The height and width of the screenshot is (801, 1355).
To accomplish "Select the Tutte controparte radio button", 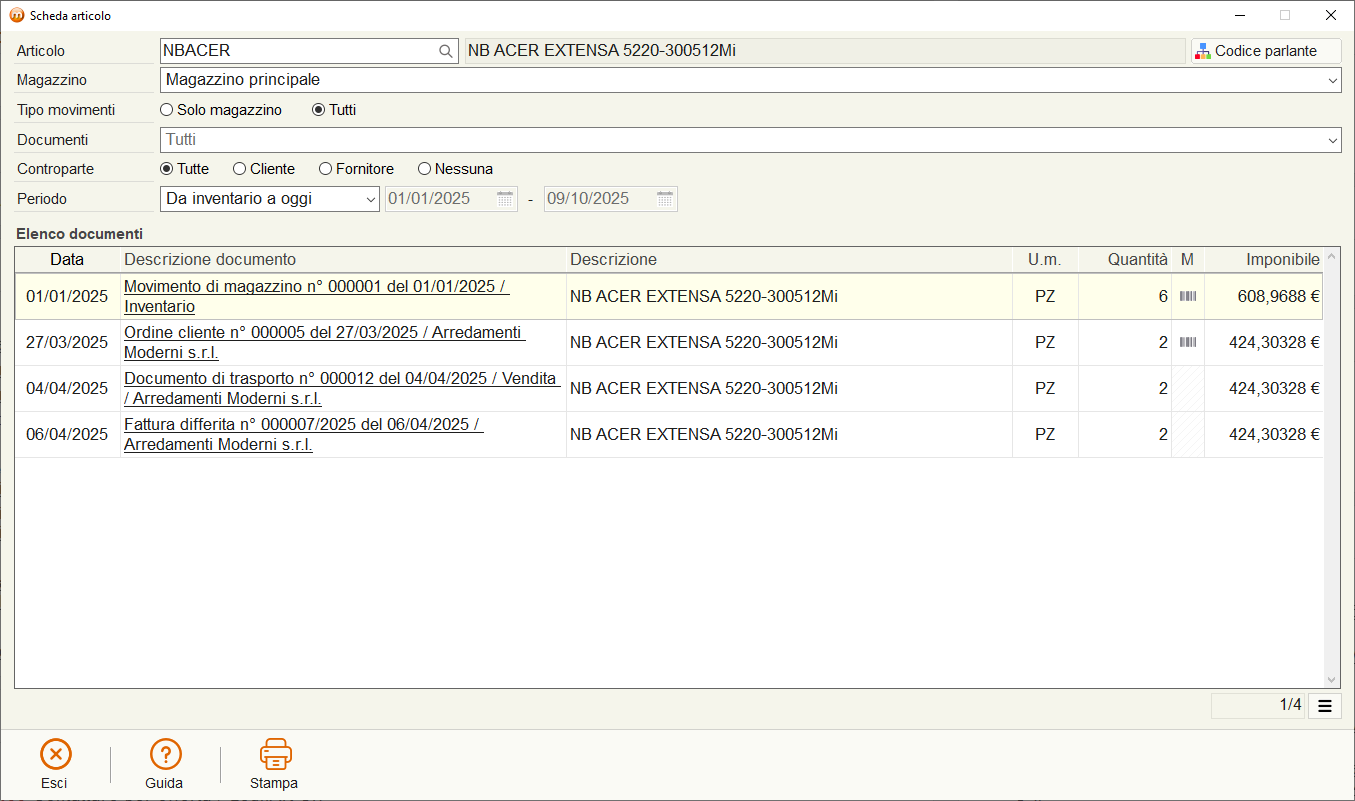I will click(x=167, y=169).
